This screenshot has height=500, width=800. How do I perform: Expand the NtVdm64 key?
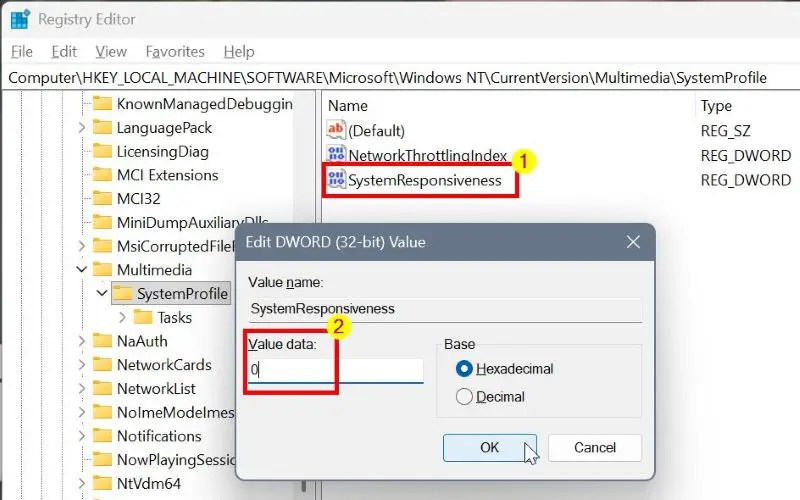[x=82, y=483]
